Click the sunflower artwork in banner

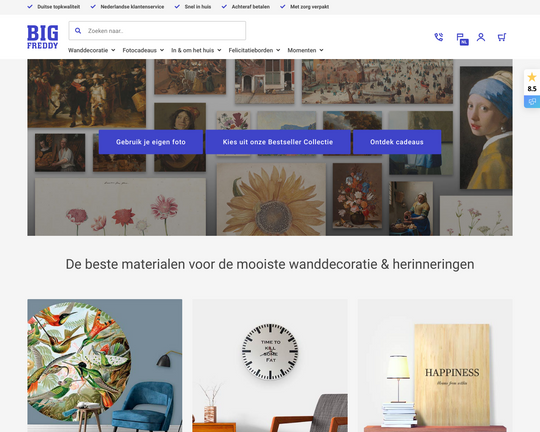click(271, 199)
